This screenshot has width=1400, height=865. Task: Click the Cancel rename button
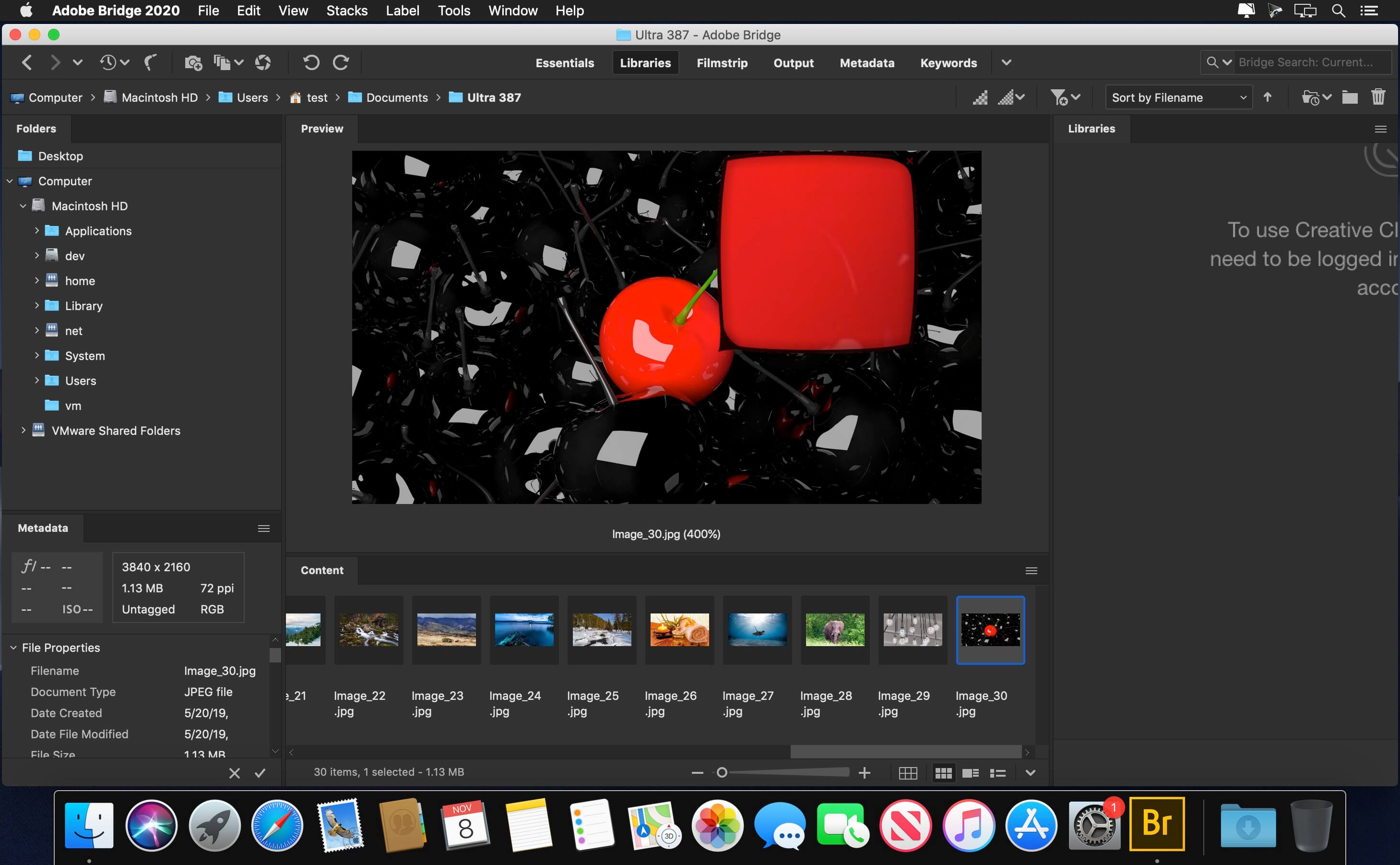(x=234, y=773)
